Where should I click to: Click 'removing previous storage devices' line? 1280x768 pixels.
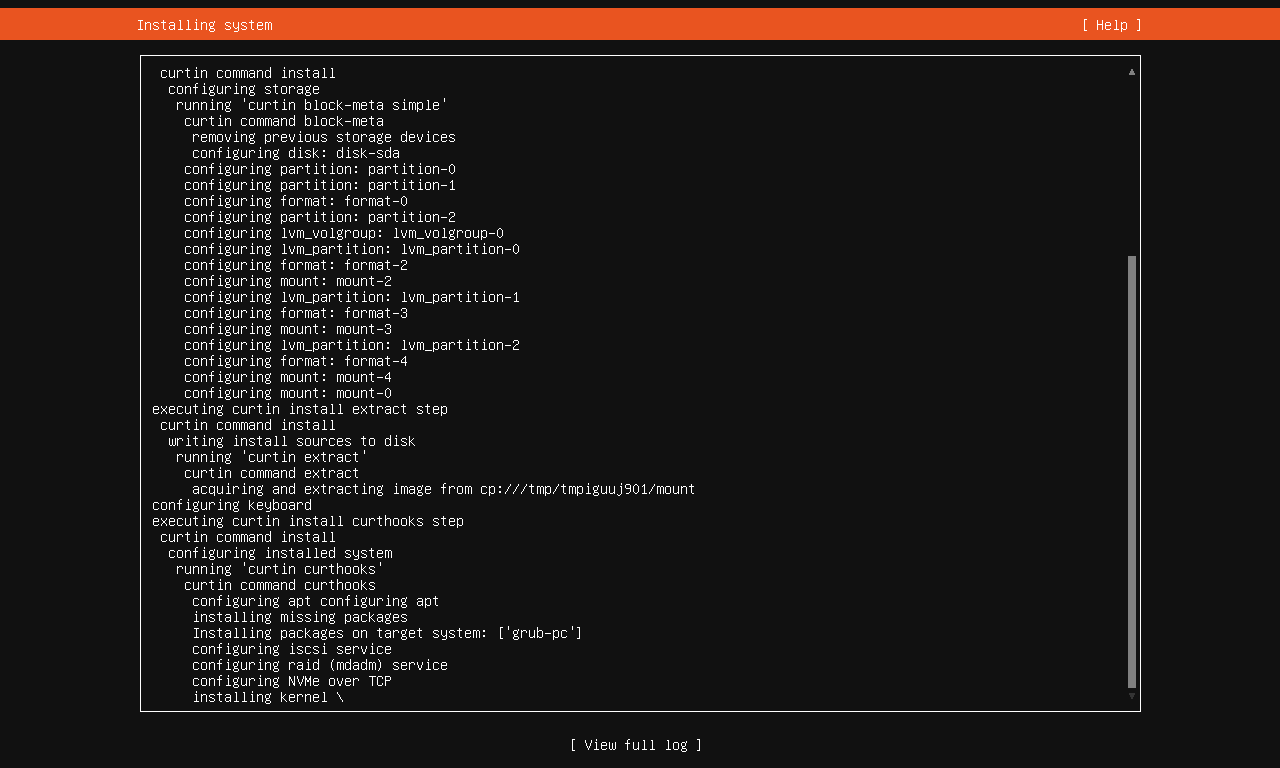pyautogui.click(x=323, y=137)
